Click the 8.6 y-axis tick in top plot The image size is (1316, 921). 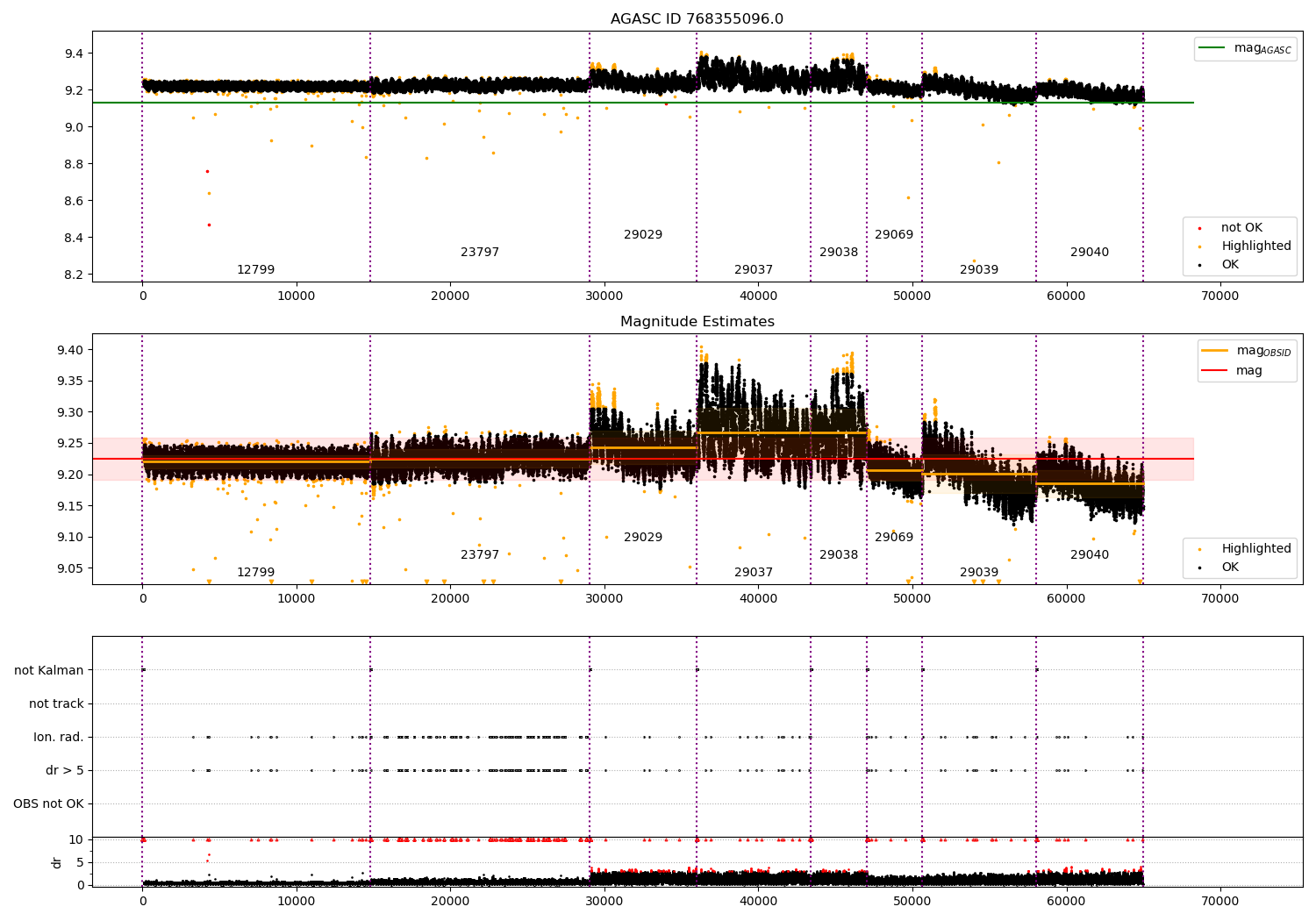pyautogui.click(x=74, y=201)
